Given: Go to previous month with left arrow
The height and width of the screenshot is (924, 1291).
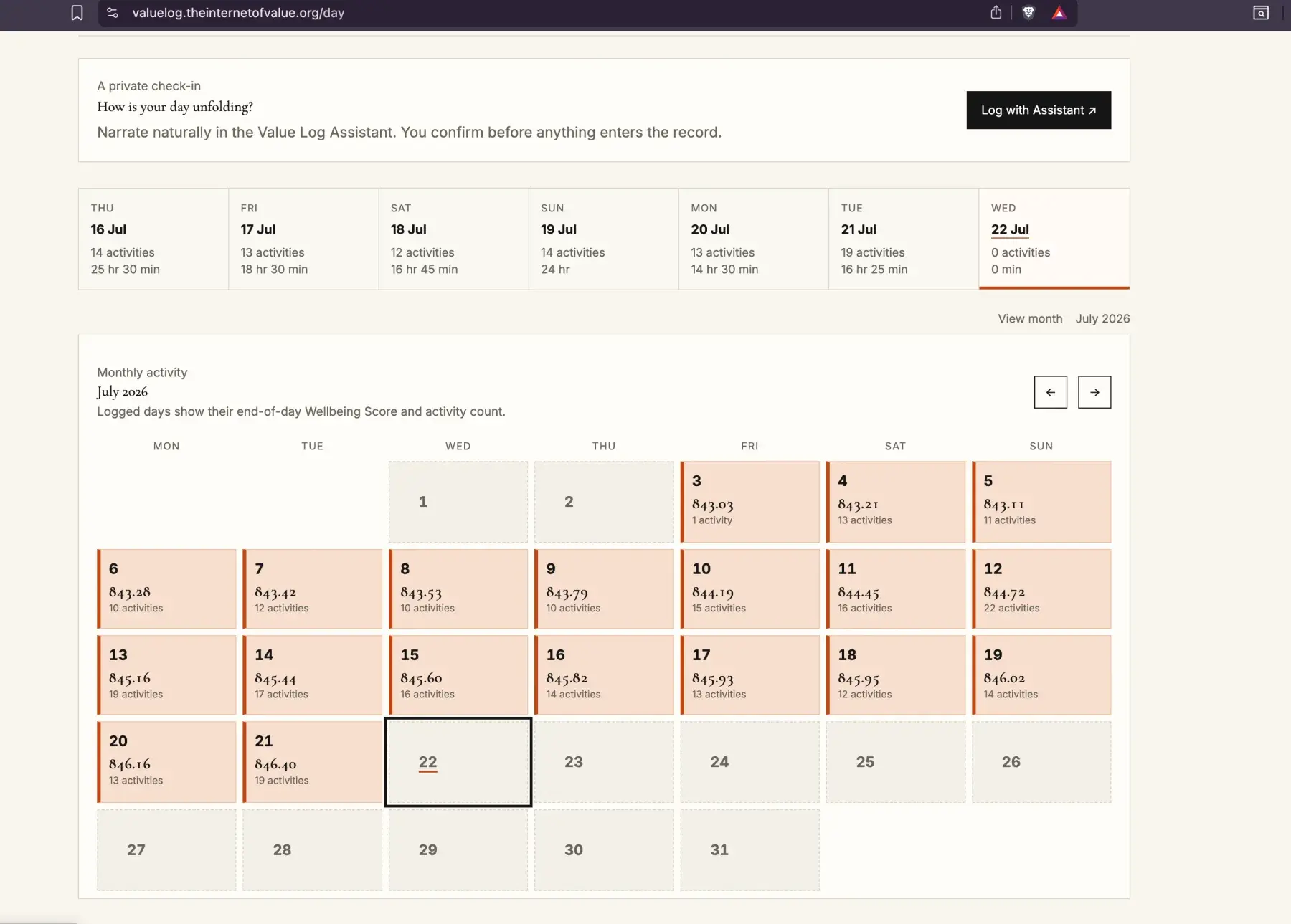Looking at the screenshot, I should click(x=1051, y=392).
